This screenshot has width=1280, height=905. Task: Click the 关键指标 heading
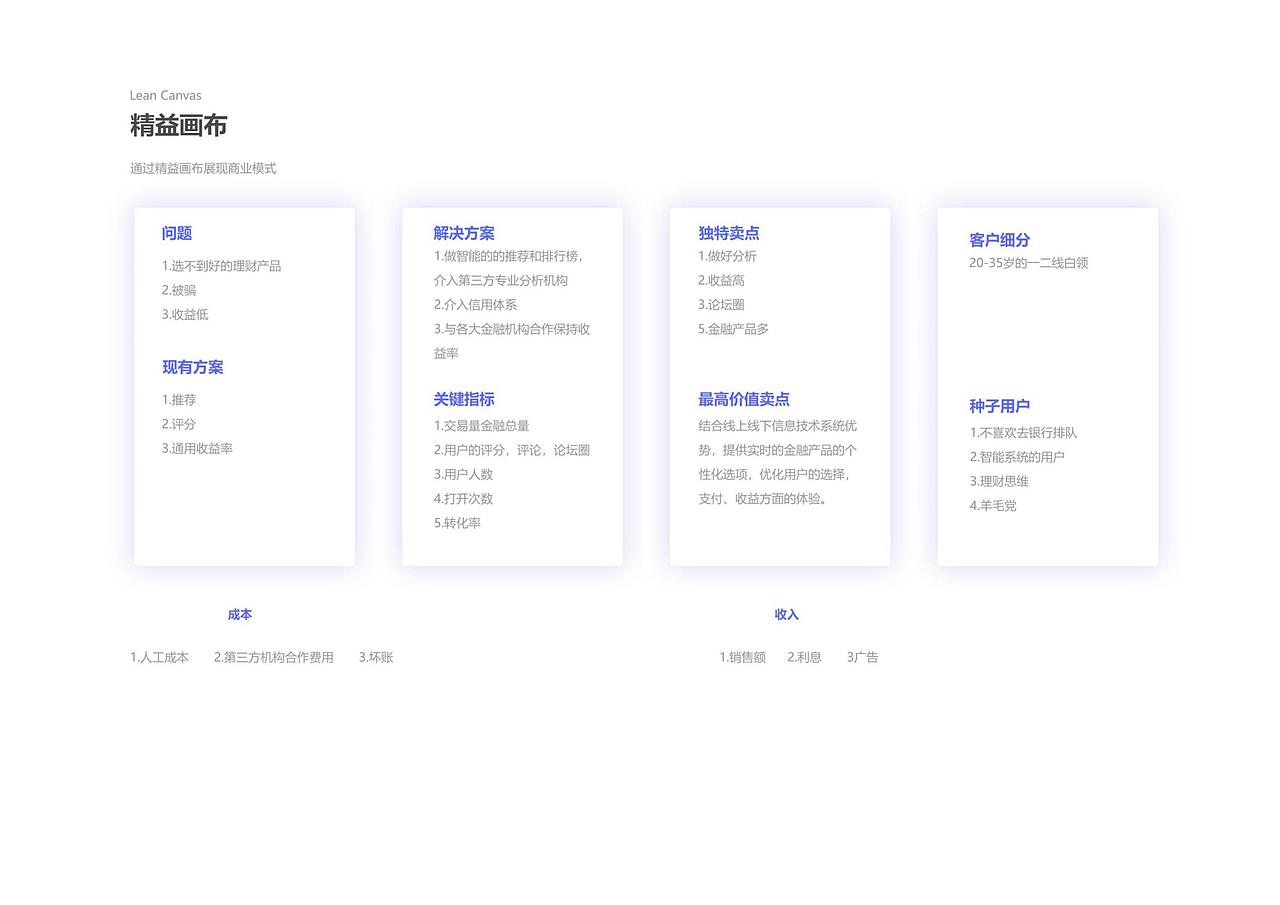463,399
